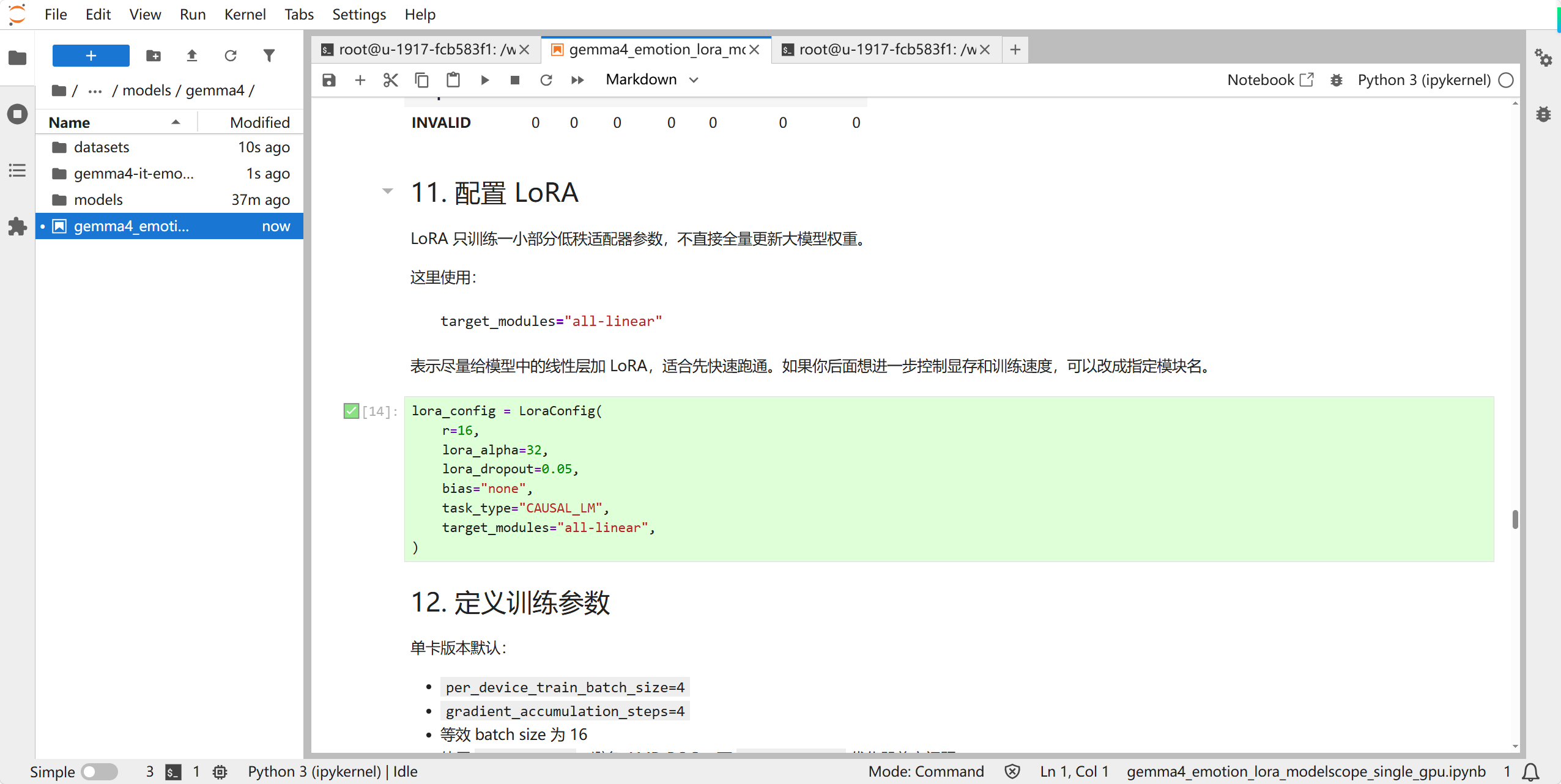The height and width of the screenshot is (784, 1561).
Task: Close the first terminal tab
Action: 524,50
